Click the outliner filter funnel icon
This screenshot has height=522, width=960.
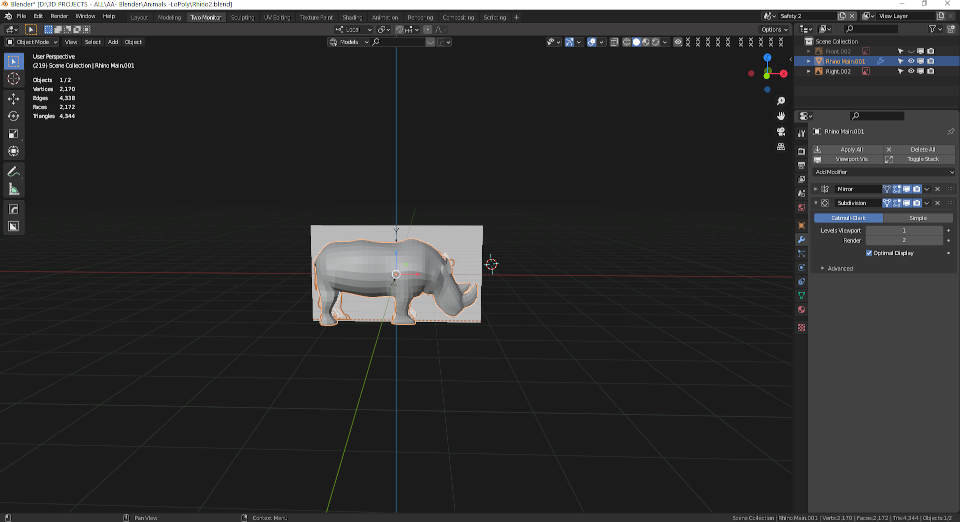tap(932, 29)
